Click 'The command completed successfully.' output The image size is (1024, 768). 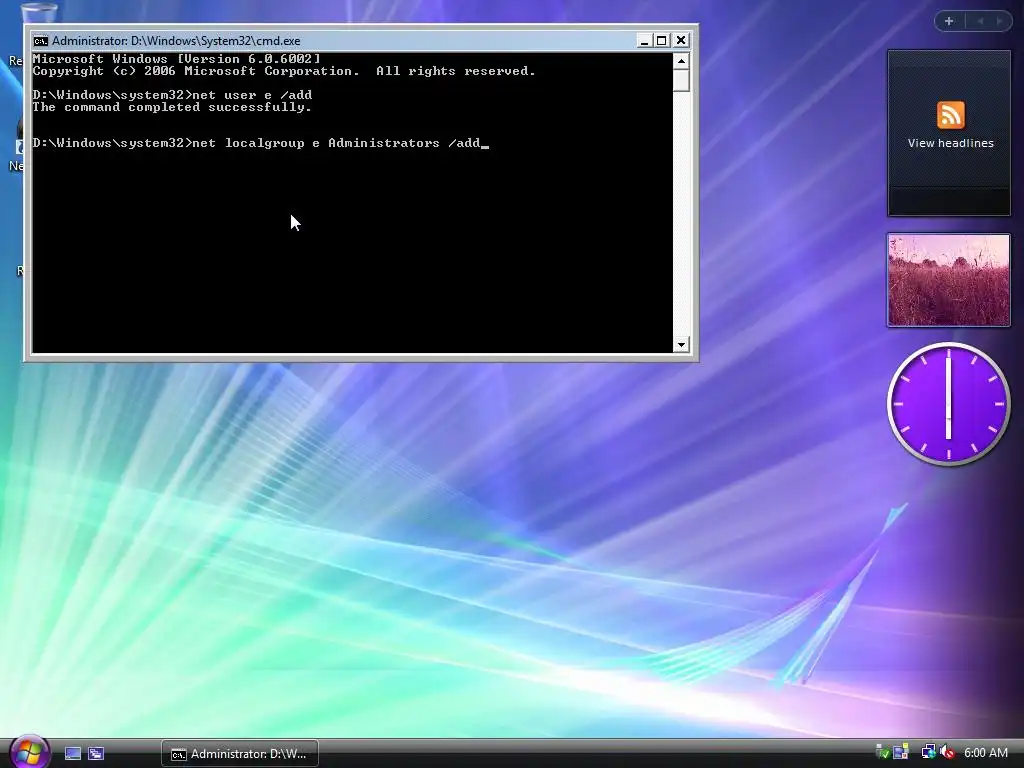tap(172, 107)
